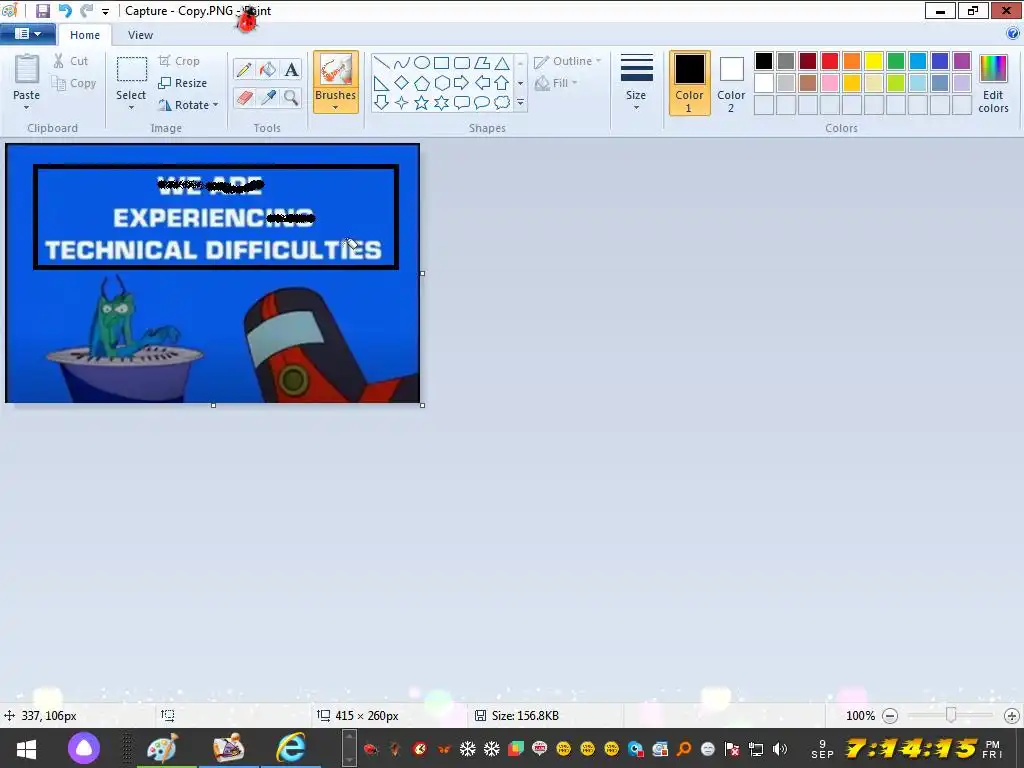Expand the Brushes dropdown arrow
The height and width of the screenshot is (768, 1024).
(335, 108)
